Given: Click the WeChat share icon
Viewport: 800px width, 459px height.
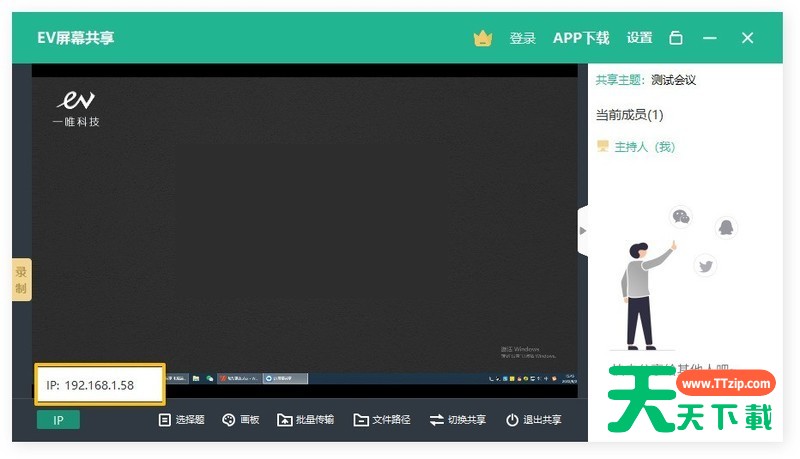Looking at the screenshot, I should point(681,216).
